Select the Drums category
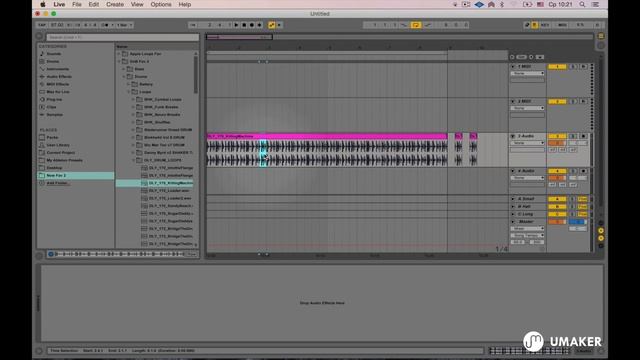This screenshot has height=360, width=640. click(53, 61)
